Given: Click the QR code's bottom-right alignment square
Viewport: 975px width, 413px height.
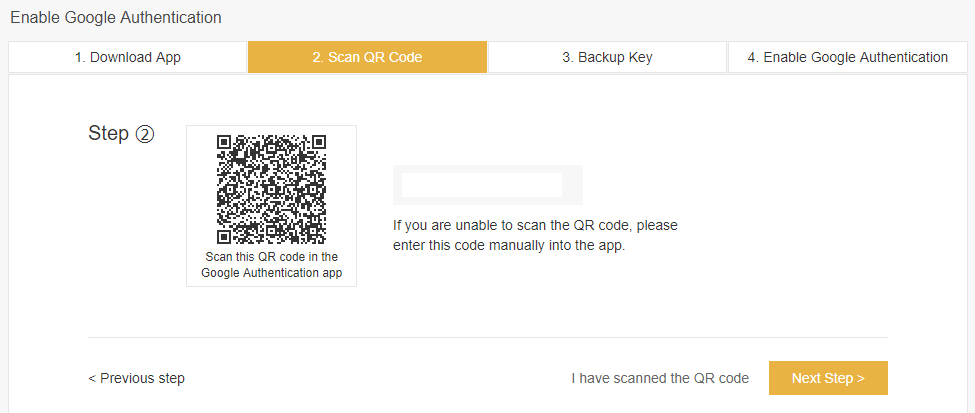Looking at the screenshot, I should (313, 230).
